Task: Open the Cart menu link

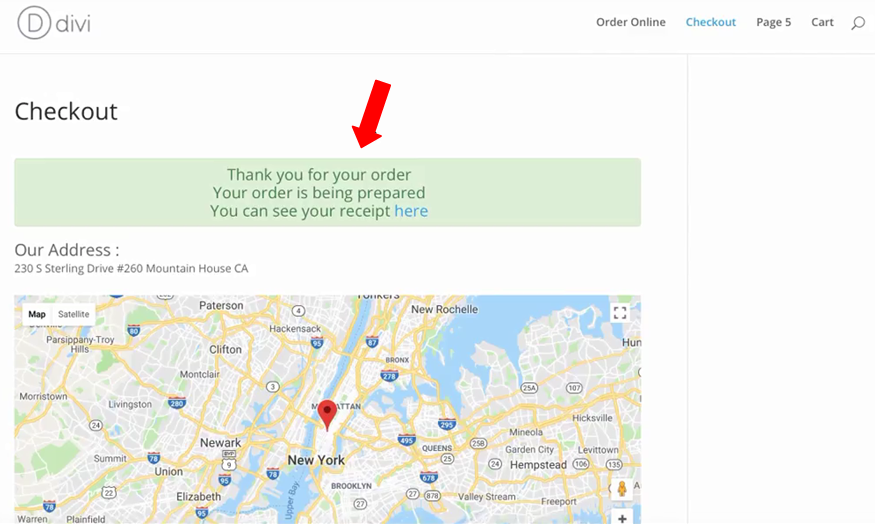Action: tap(822, 22)
